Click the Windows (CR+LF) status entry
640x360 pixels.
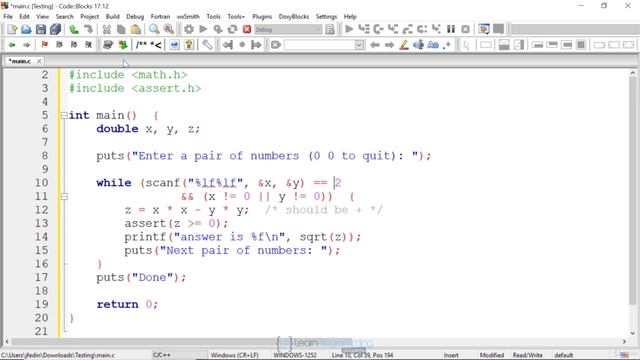coord(235,355)
